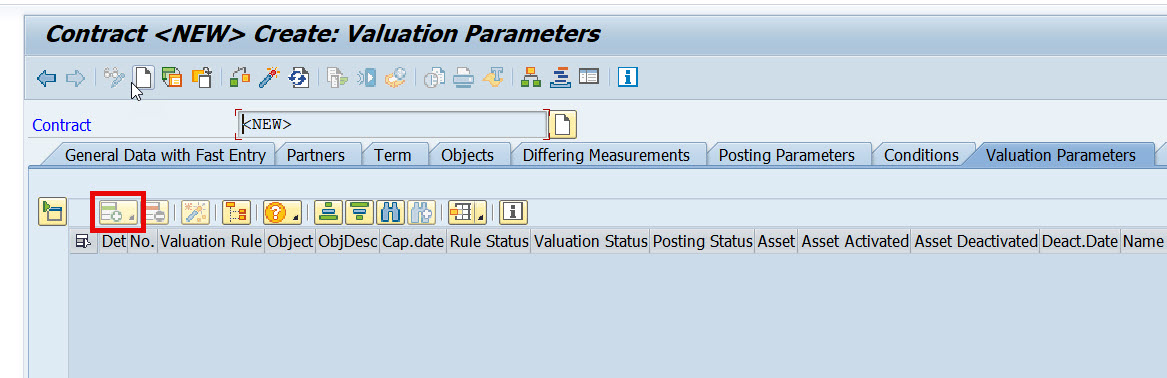Image resolution: width=1167 pixels, height=378 pixels.
Task: Click the hierarchy org-chart icon
Action: (531, 77)
